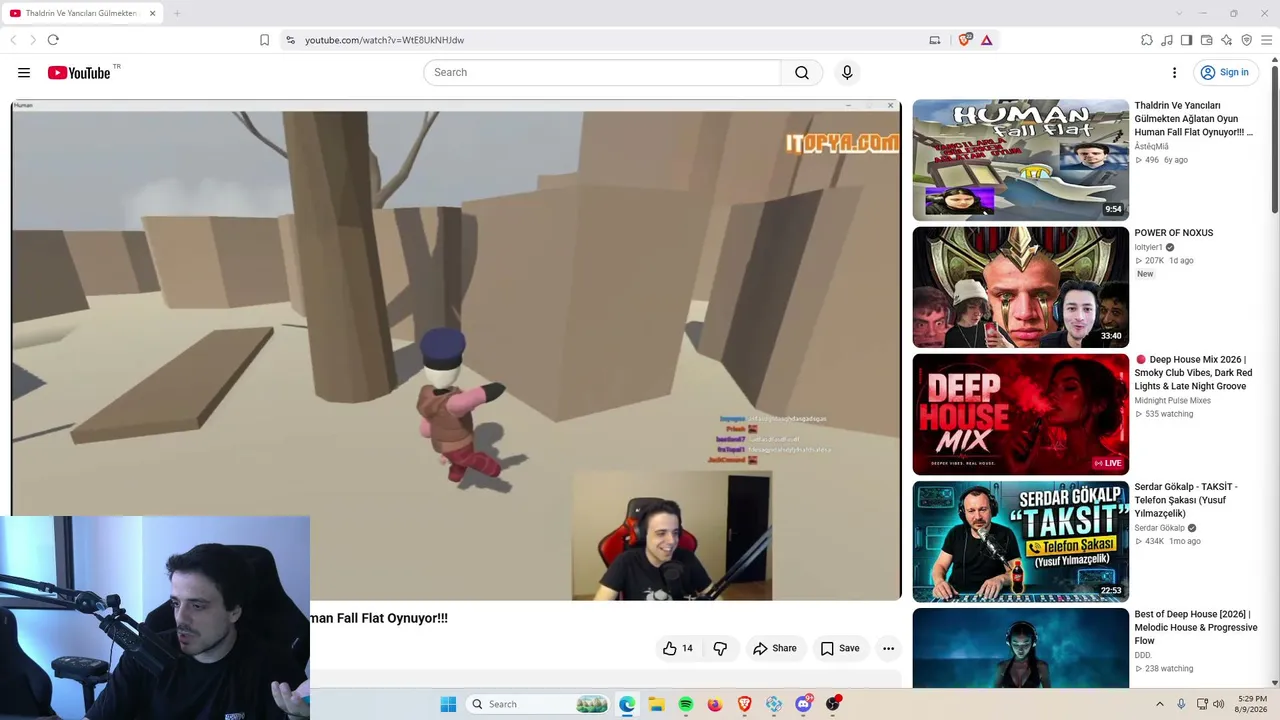Click the video player to pause
1280x720 pixels.
[x=456, y=350]
